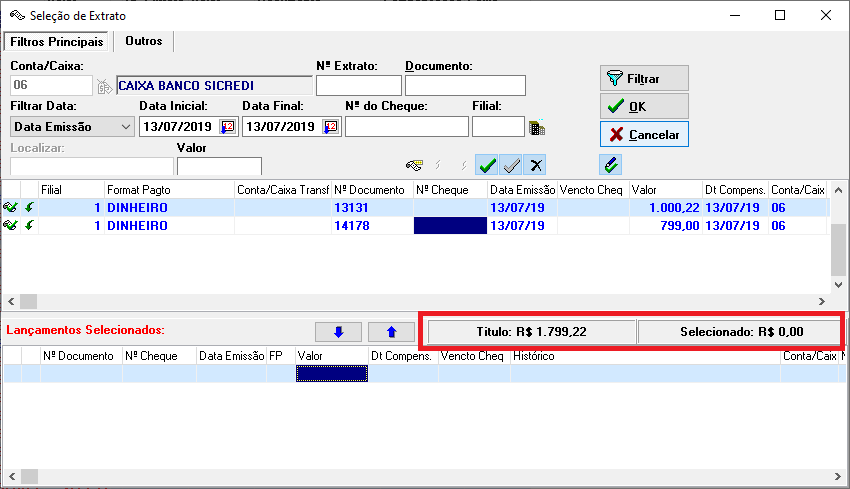Click the pencil-check icon below Cancelar

point(612,165)
